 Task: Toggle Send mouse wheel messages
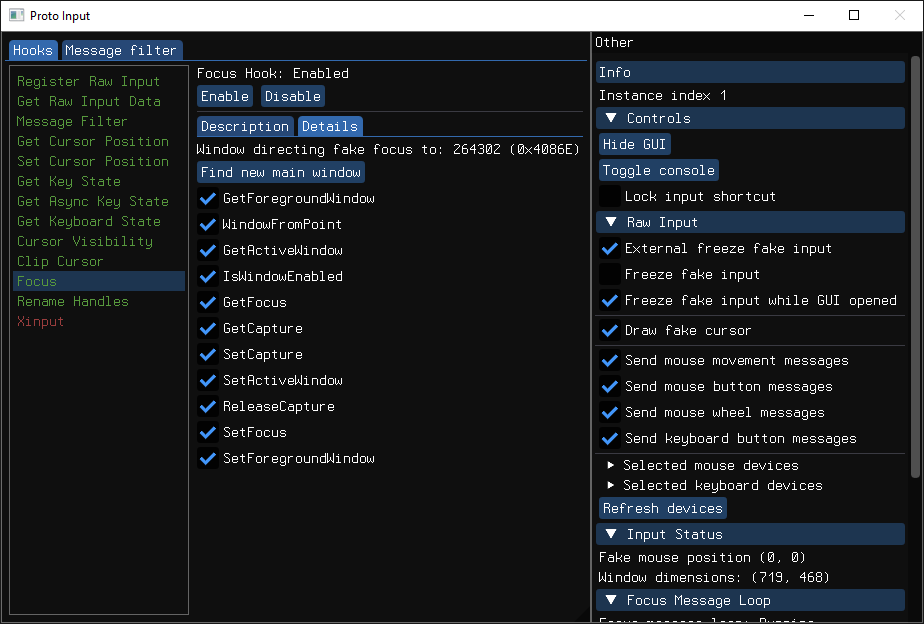pyautogui.click(x=609, y=412)
